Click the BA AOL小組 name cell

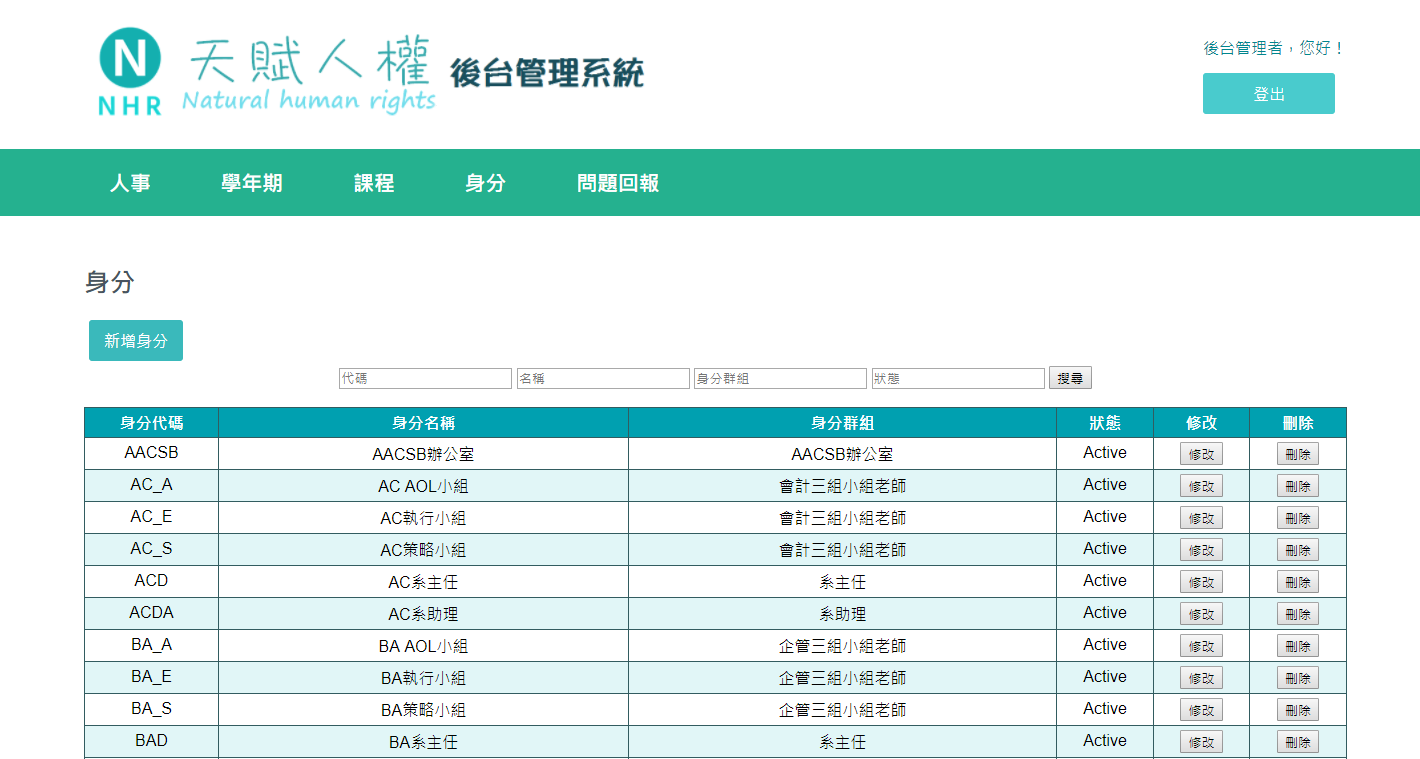click(423, 646)
